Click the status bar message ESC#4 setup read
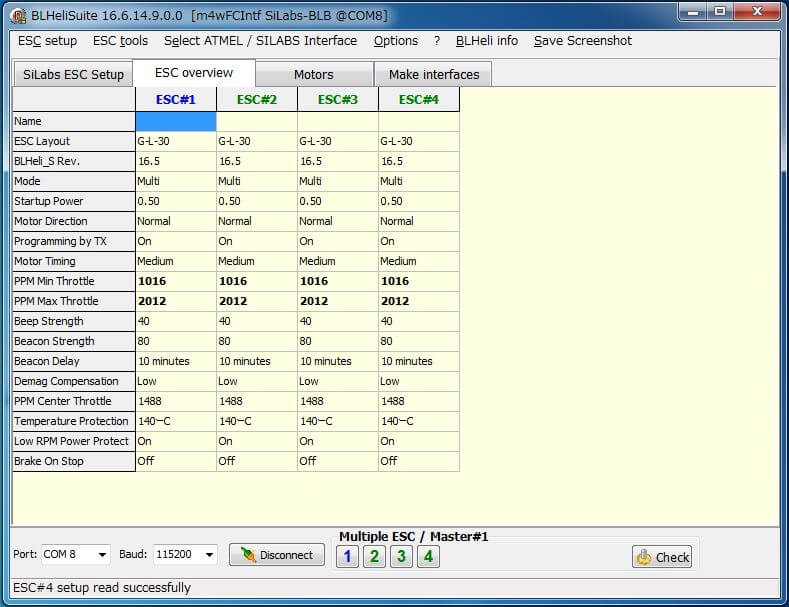The image size is (789, 607). coord(102,588)
